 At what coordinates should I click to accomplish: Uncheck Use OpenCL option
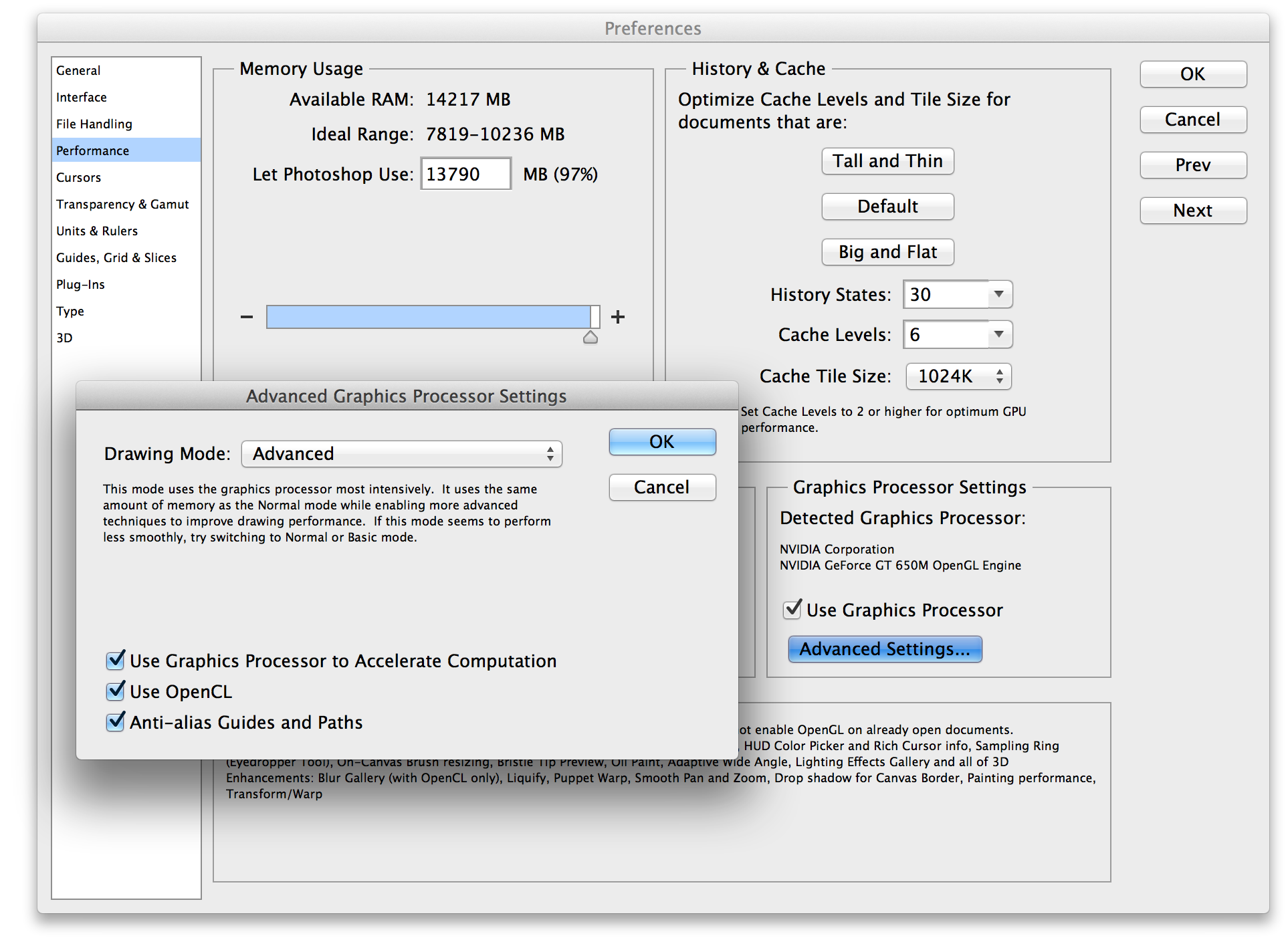coord(116,691)
